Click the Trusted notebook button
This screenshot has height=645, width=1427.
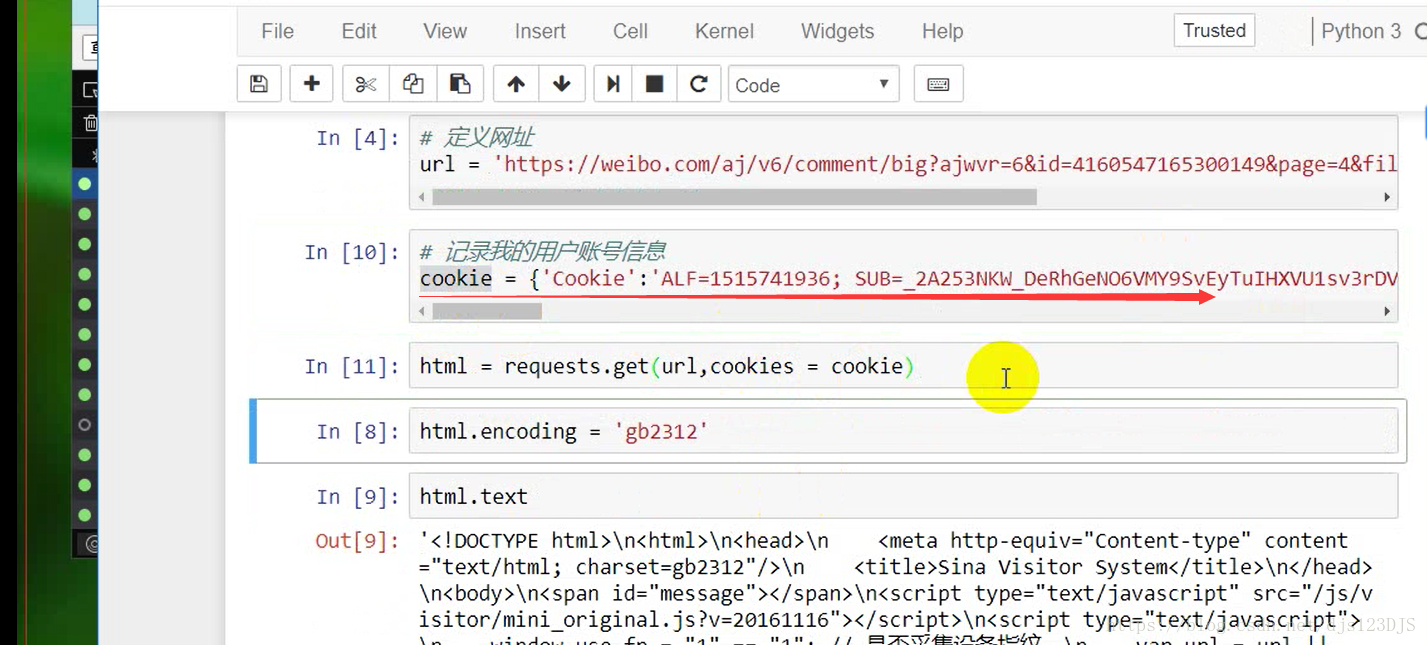(1214, 30)
